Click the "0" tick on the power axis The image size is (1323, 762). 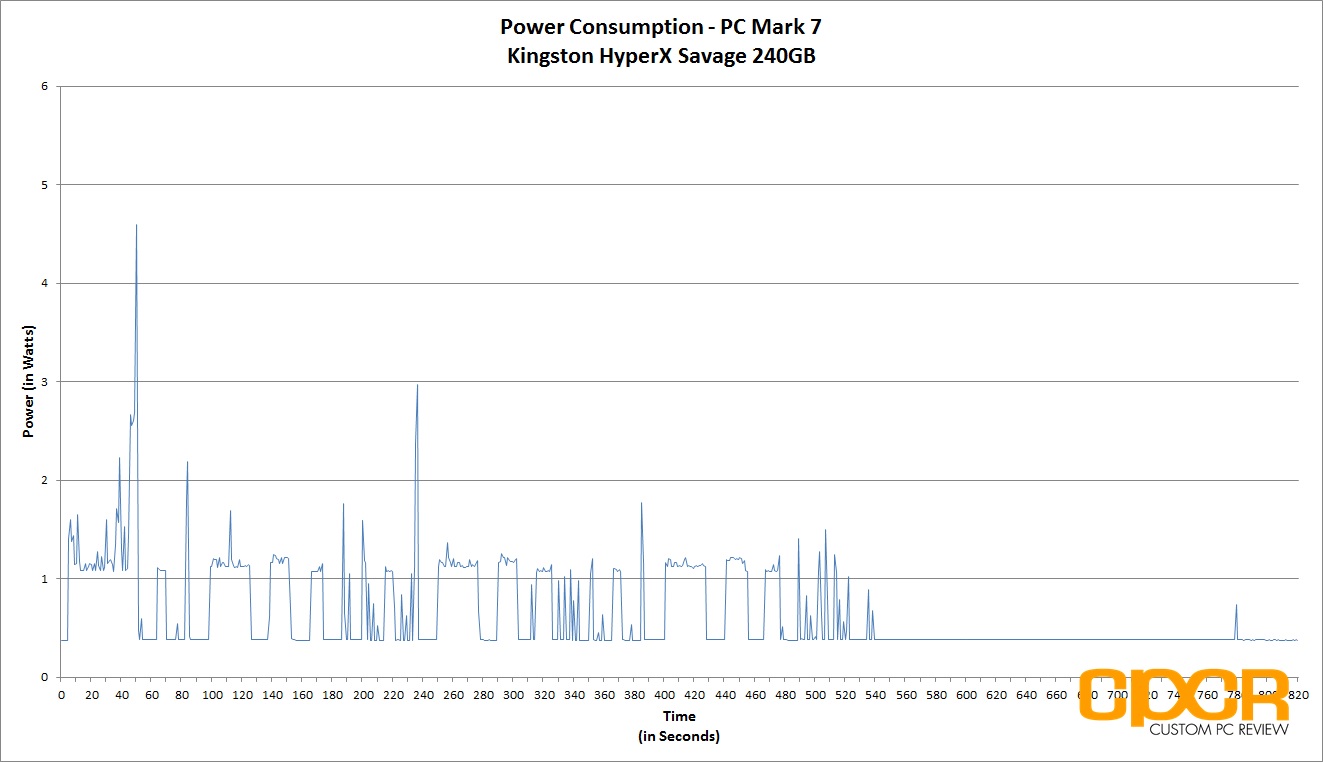pos(44,677)
